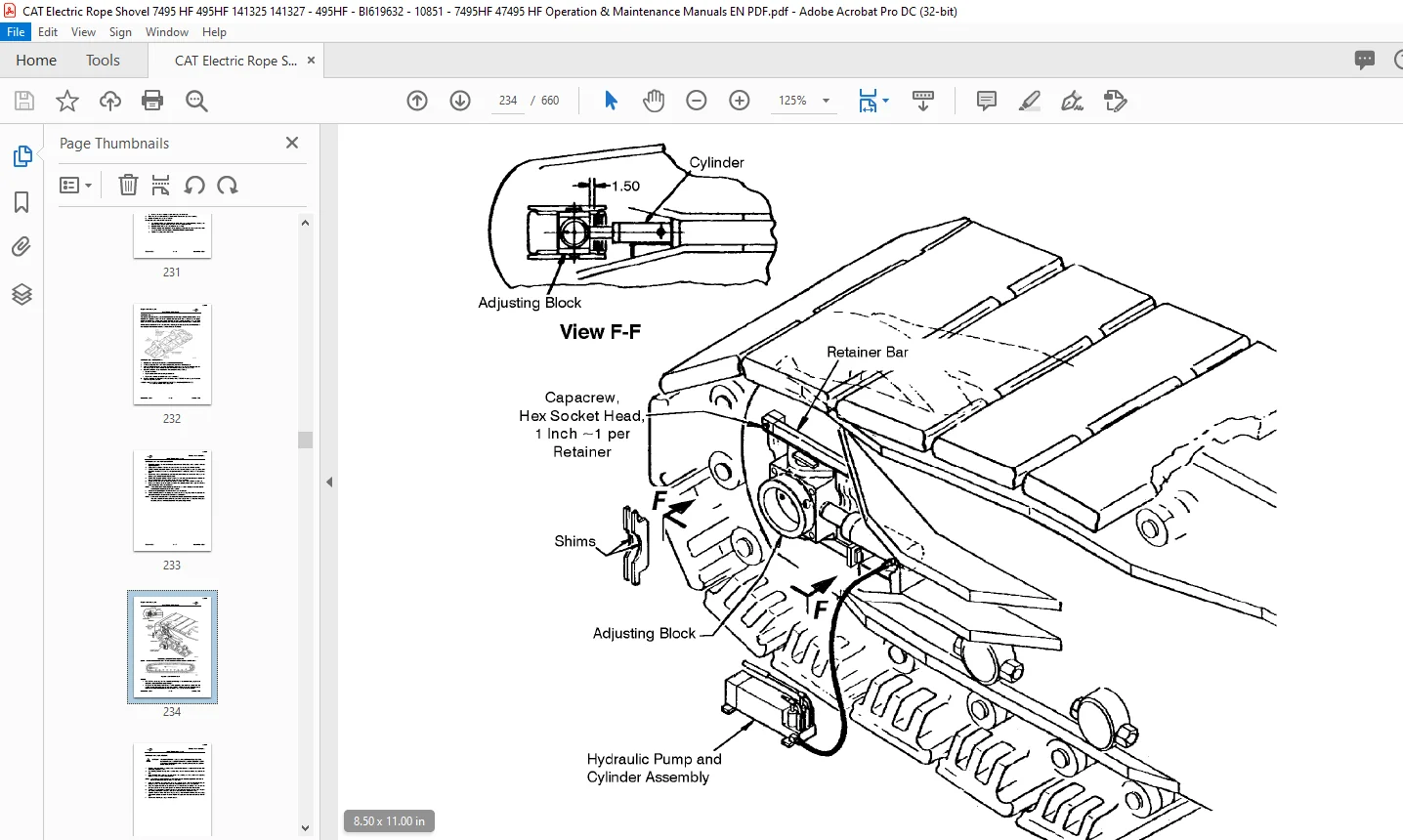Close the Page Thumbnails panel

[291, 143]
